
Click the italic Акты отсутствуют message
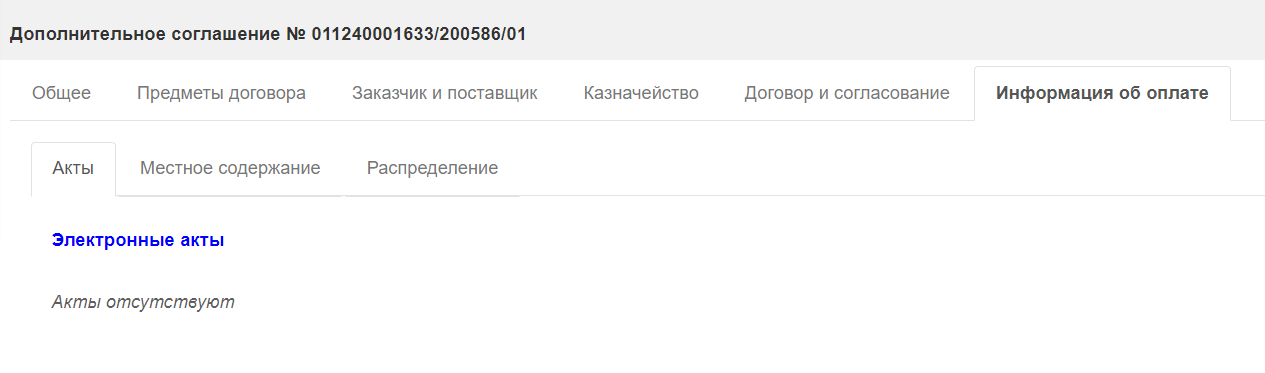click(x=143, y=301)
